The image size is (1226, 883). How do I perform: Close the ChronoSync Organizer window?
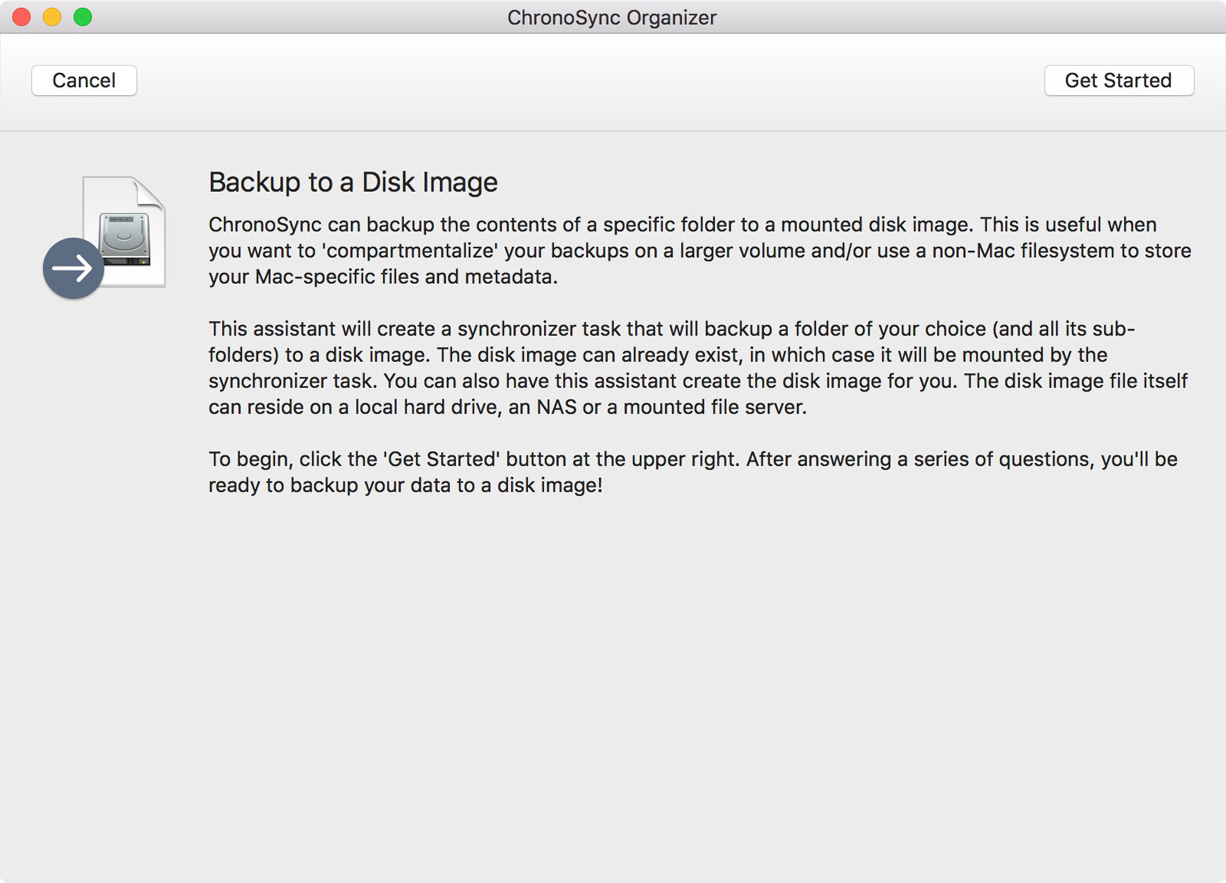click(x=21, y=17)
